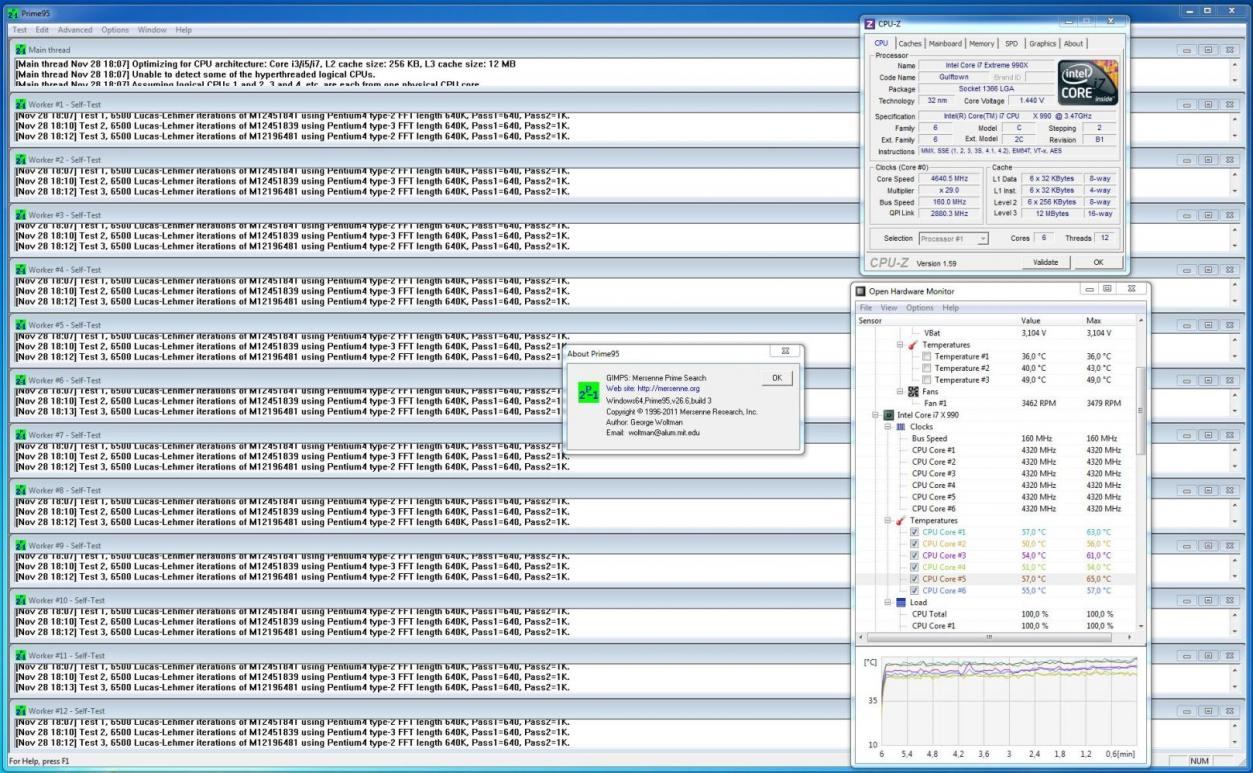
Task: Uncheck the CPU Core #2 temperature checkbox
Action: (x=914, y=544)
